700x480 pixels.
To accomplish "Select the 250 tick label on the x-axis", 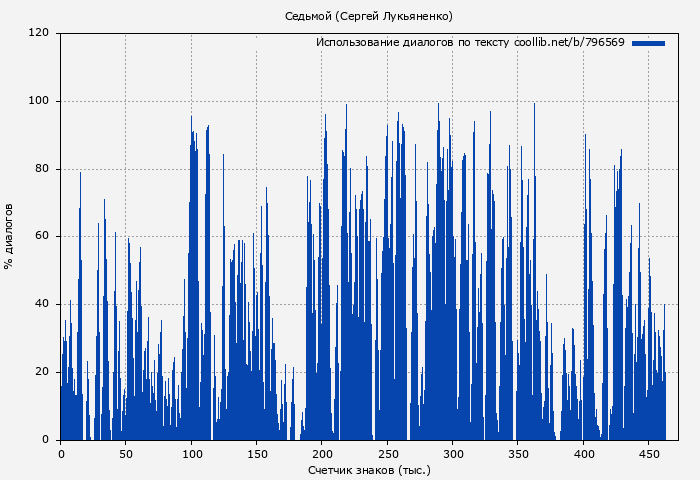I will click(x=387, y=453).
